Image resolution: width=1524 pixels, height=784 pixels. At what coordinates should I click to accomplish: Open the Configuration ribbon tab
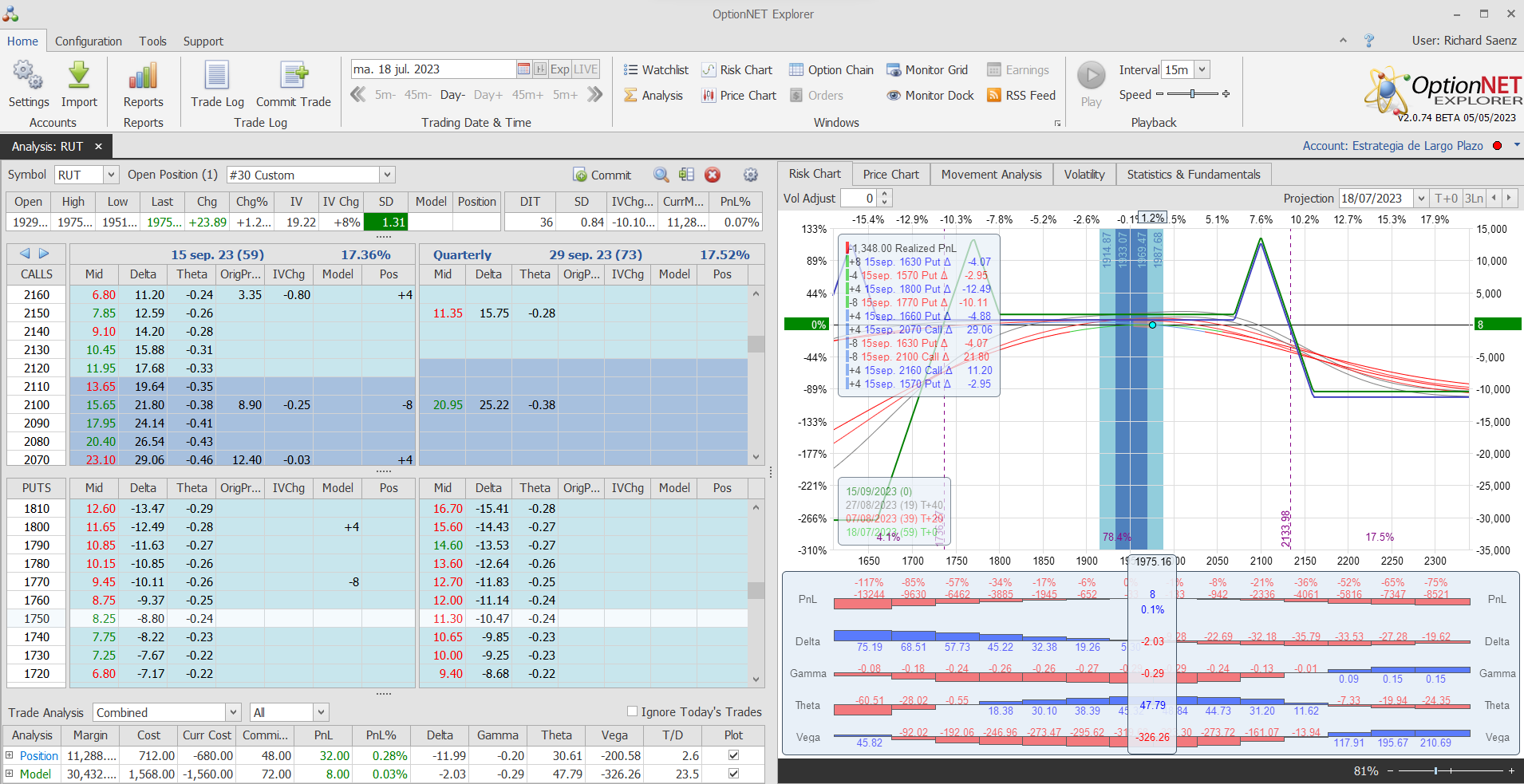(x=88, y=41)
